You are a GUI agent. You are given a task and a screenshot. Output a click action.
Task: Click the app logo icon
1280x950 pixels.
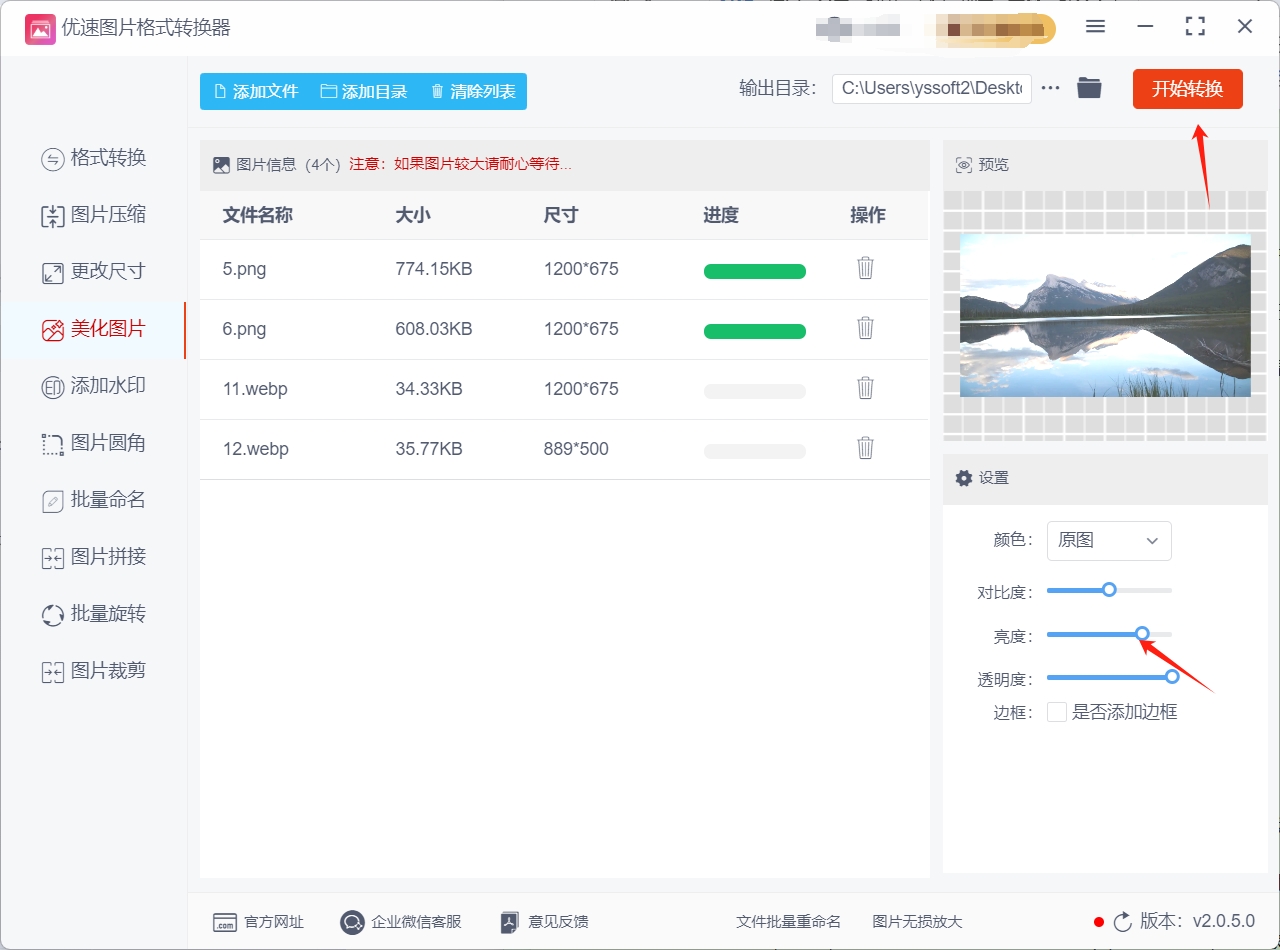tap(40, 28)
